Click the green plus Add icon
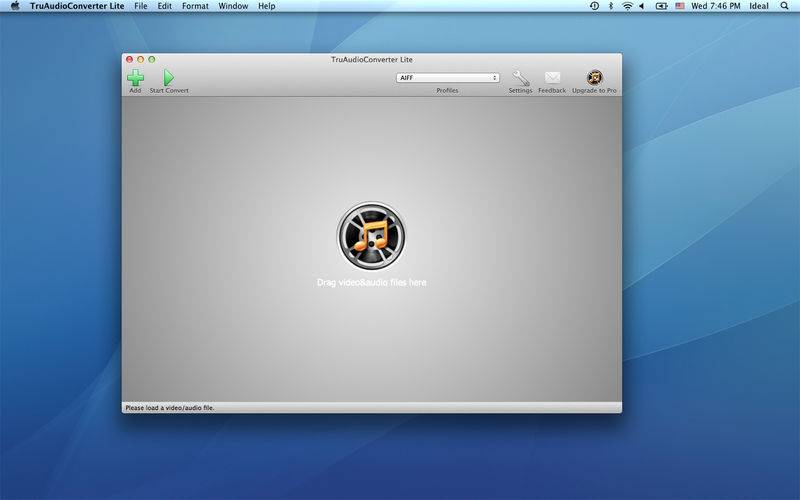Screen dimensions: 800x500 [x=135, y=78]
